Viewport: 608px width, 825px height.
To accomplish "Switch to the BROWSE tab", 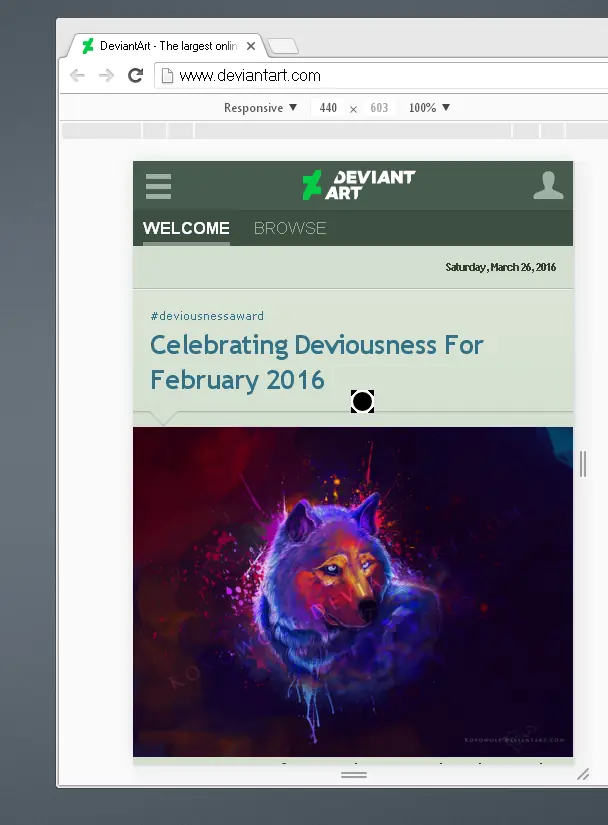I will point(290,228).
